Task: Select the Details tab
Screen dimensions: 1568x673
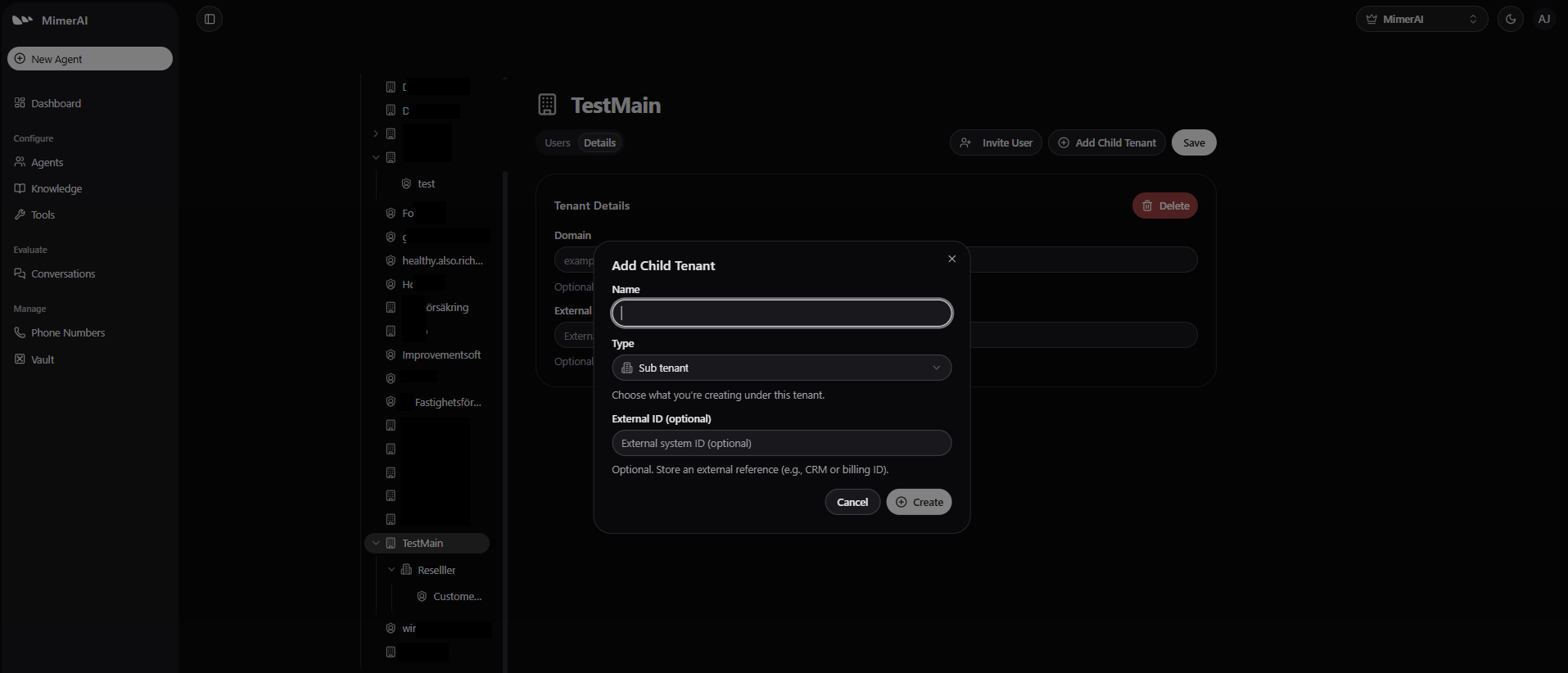Action: (x=599, y=142)
